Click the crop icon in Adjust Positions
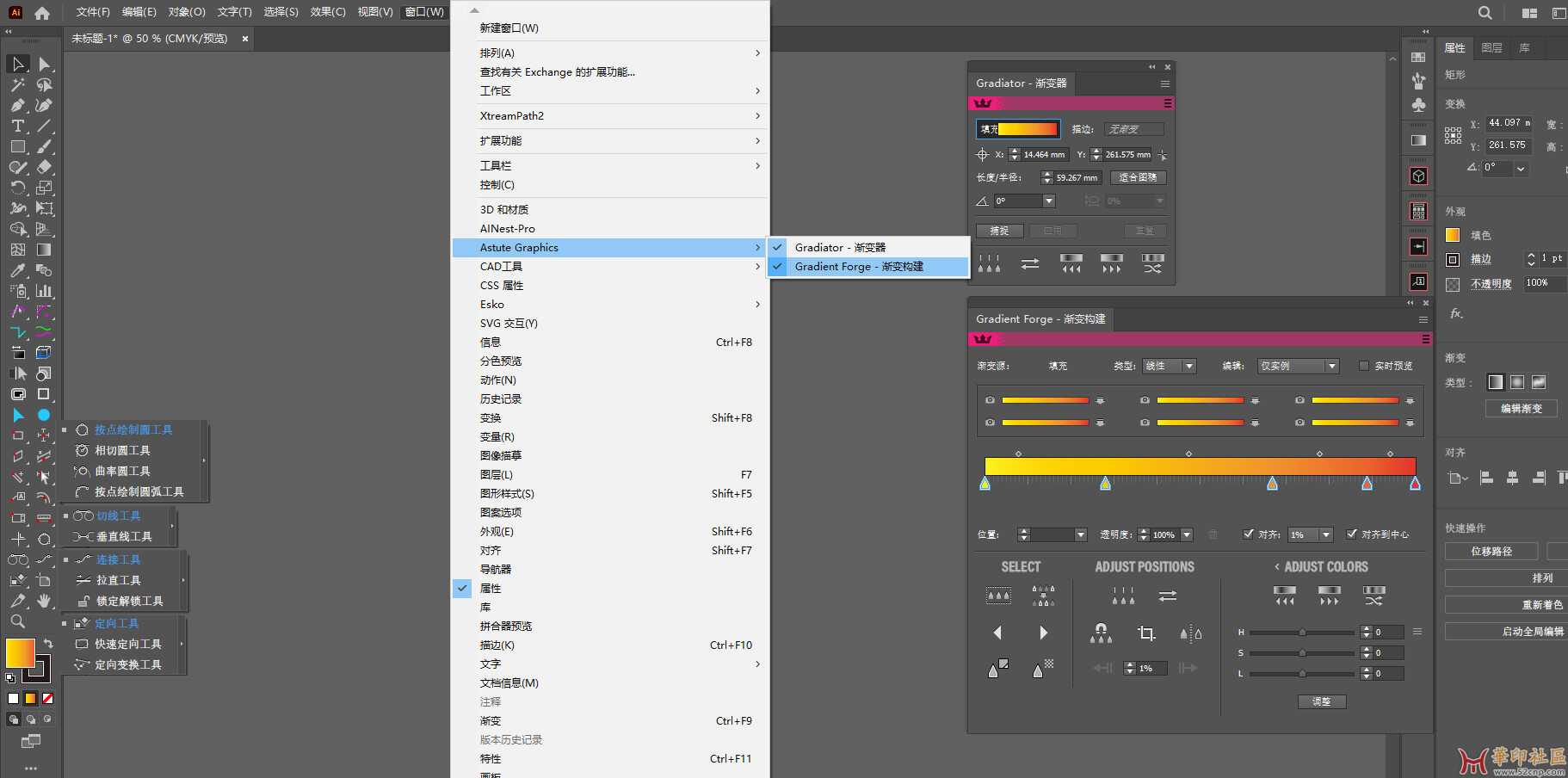This screenshot has height=778, width=1568. [x=1146, y=633]
